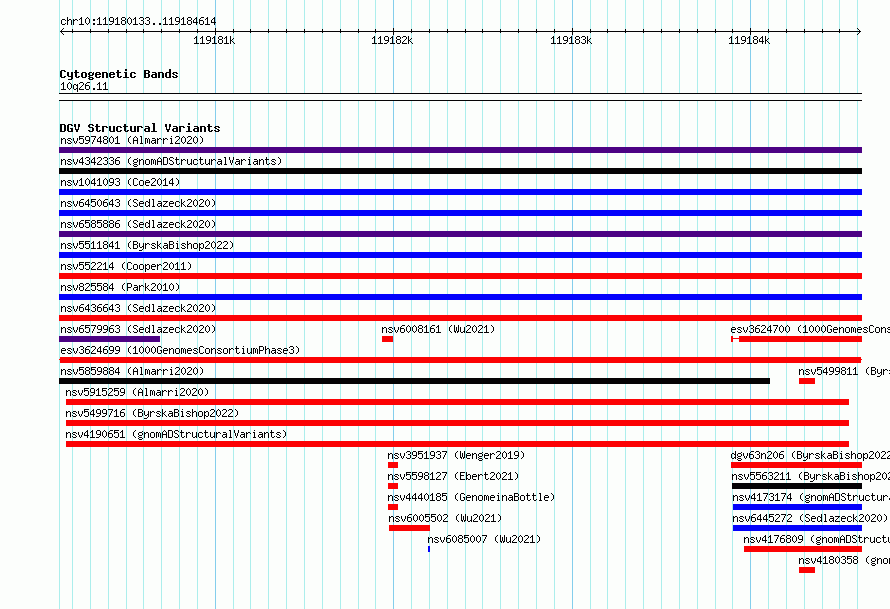Click the short purple nsv6579963 bar
890x609 pixels.
(x=110, y=339)
